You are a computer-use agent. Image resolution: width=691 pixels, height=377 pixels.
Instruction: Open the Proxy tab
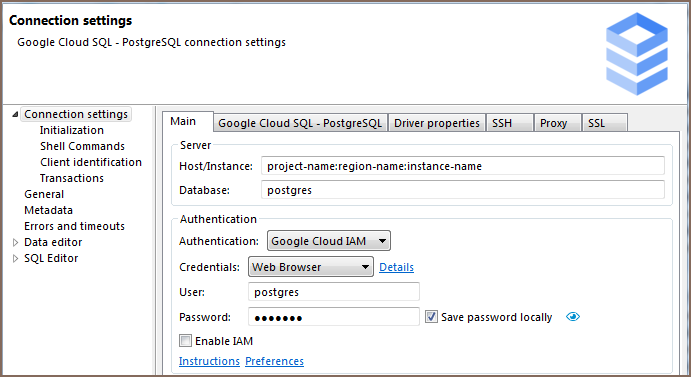[558, 123]
